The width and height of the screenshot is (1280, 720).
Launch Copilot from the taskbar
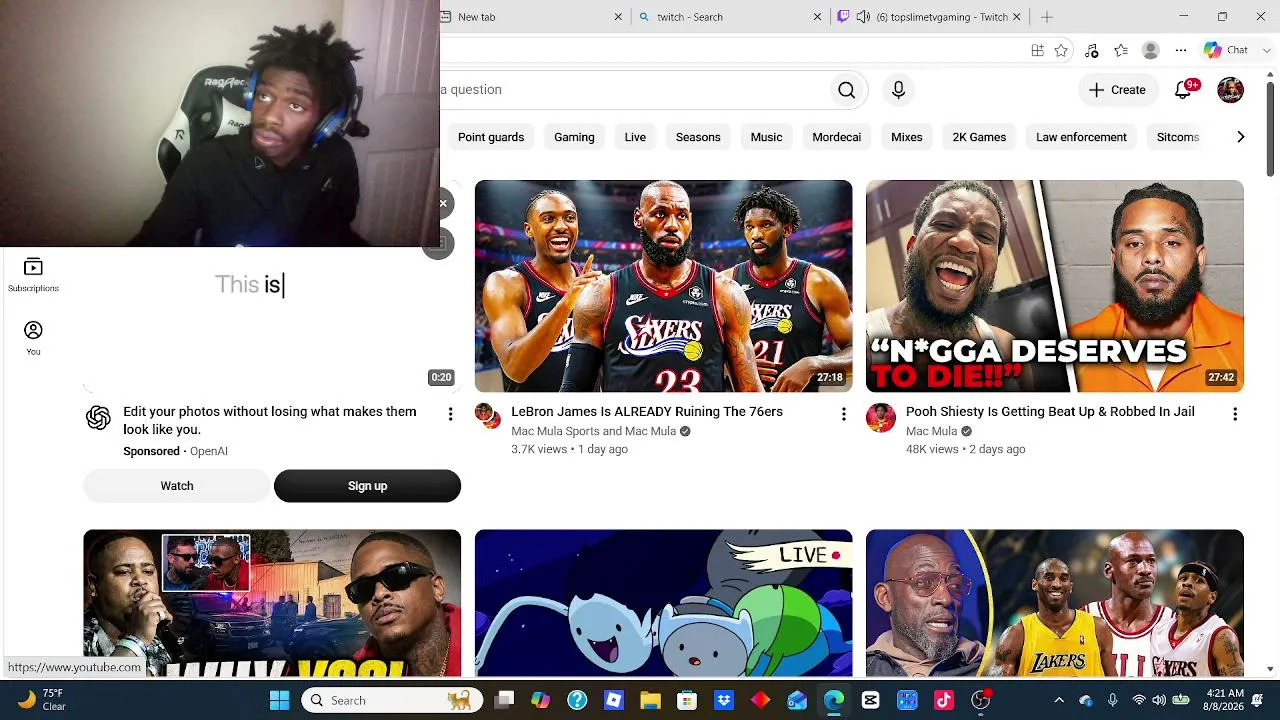tap(541, 700)
